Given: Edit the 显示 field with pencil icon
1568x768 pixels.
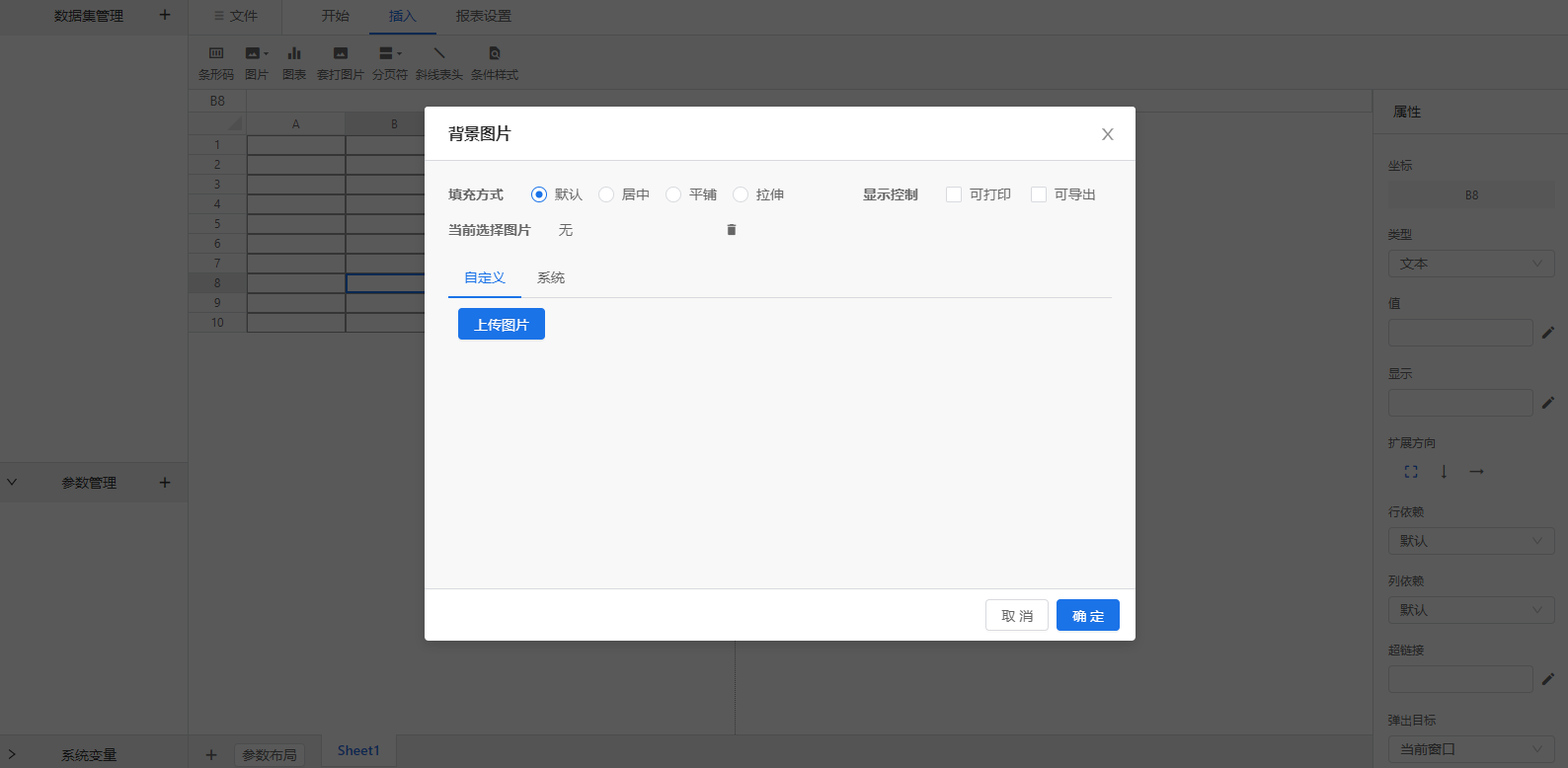Looking at the screenshot, I should click(x=1548, y=403).
